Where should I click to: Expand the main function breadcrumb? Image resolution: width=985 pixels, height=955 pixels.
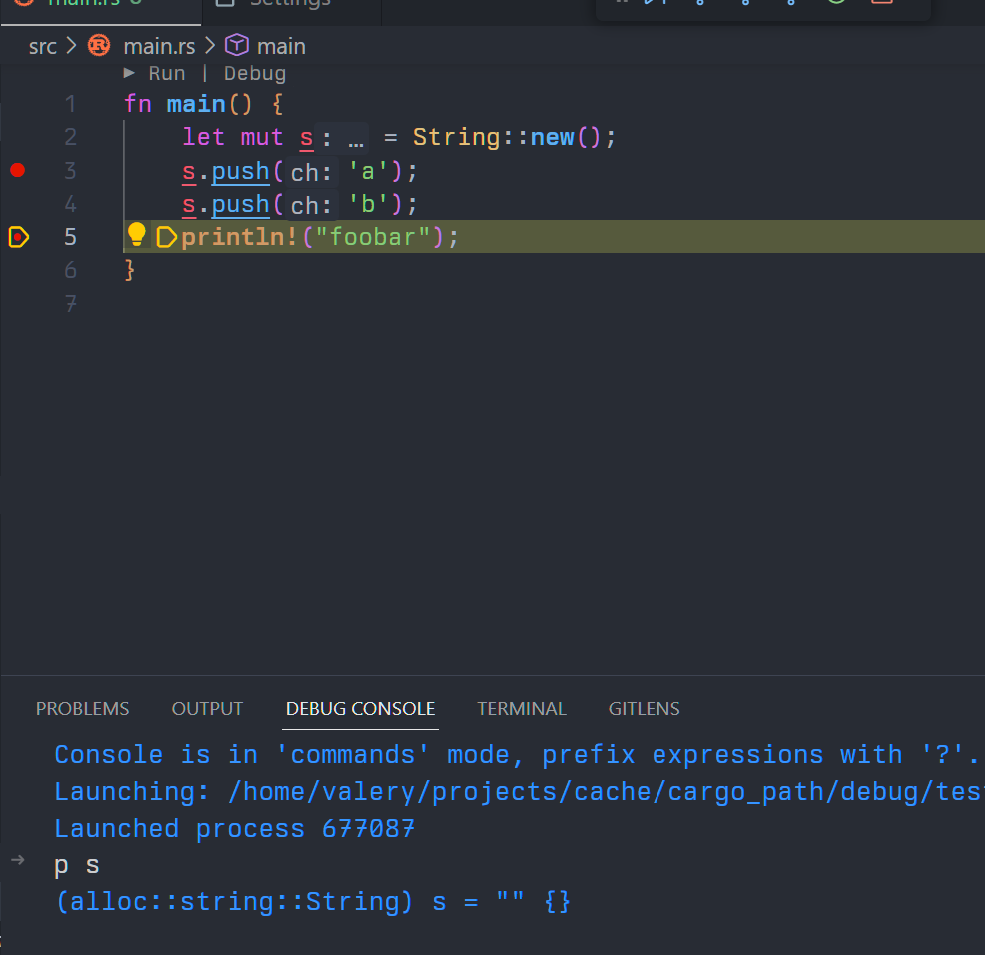[x=281, y=46]
